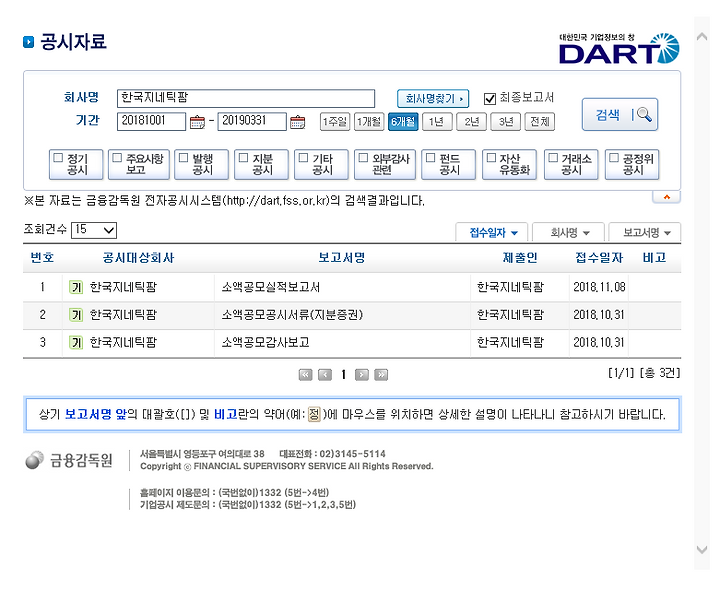
Task: Go to the previous results page
Action: pyautogui.click(x=325, y=375)
